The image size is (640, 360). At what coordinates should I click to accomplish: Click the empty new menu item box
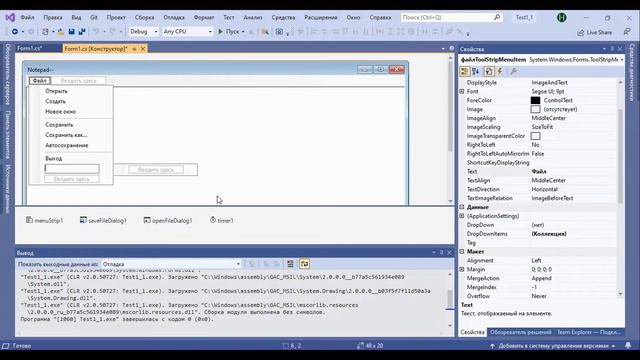pos(72,169)
